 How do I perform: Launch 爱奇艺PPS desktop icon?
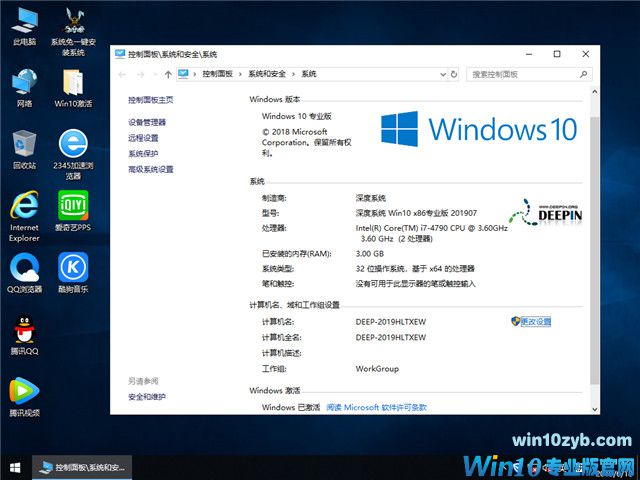pyautogui.click(x=73, y=211)
